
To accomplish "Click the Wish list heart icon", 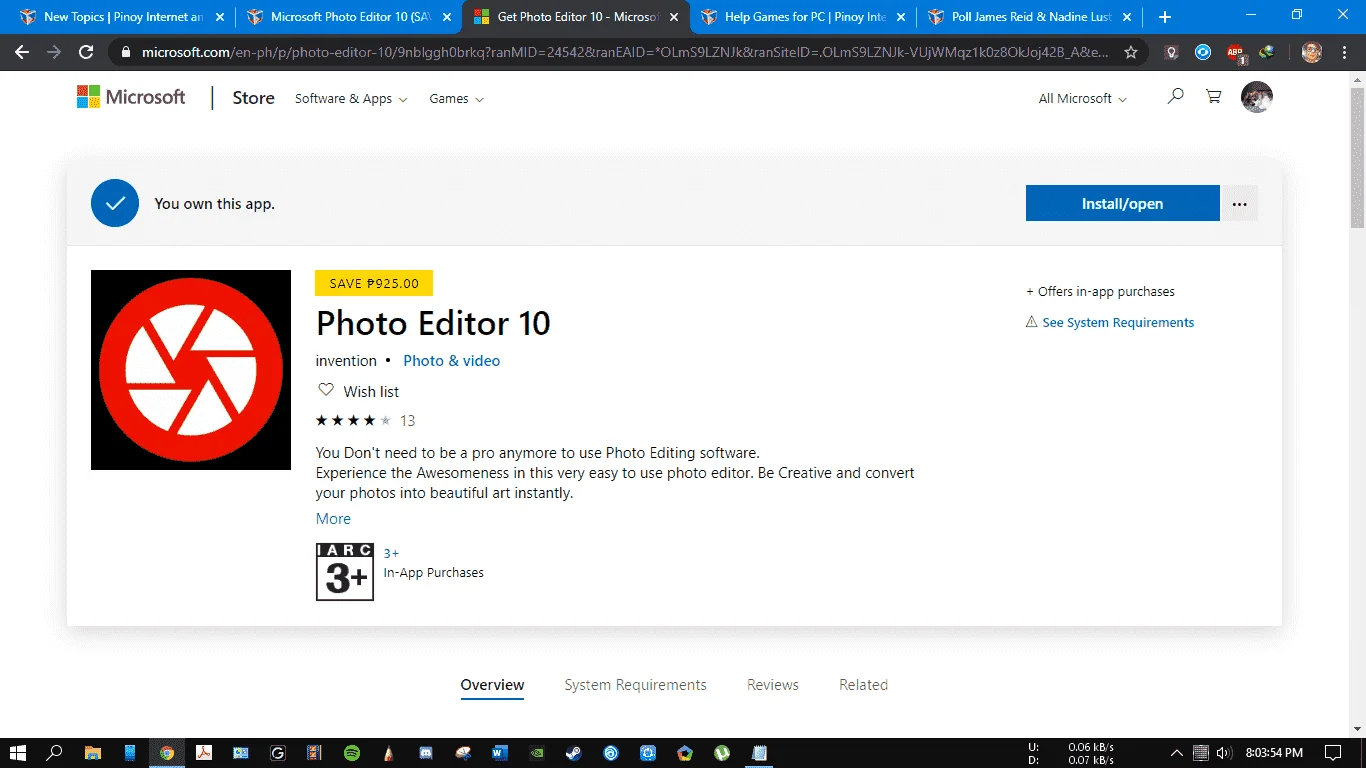I will coord(325,390).
